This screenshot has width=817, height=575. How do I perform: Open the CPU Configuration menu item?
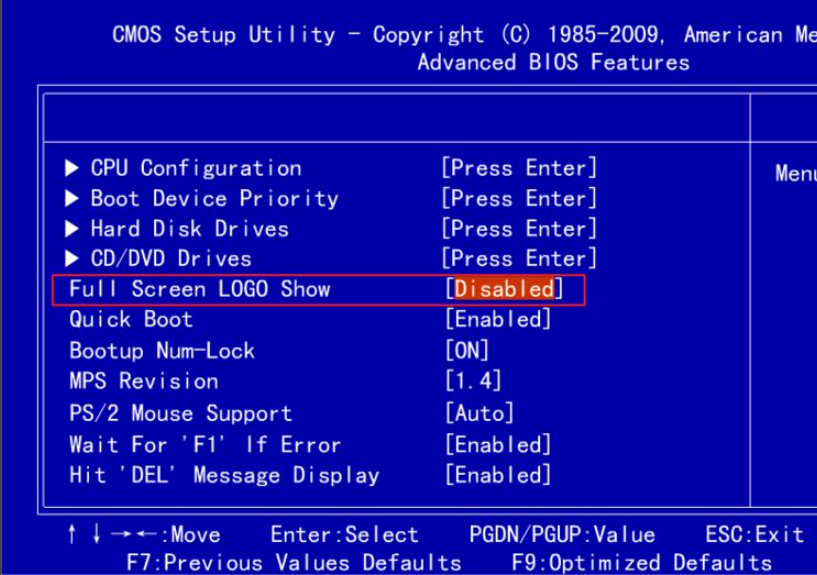pyautogui.click(x=195, y=168)
